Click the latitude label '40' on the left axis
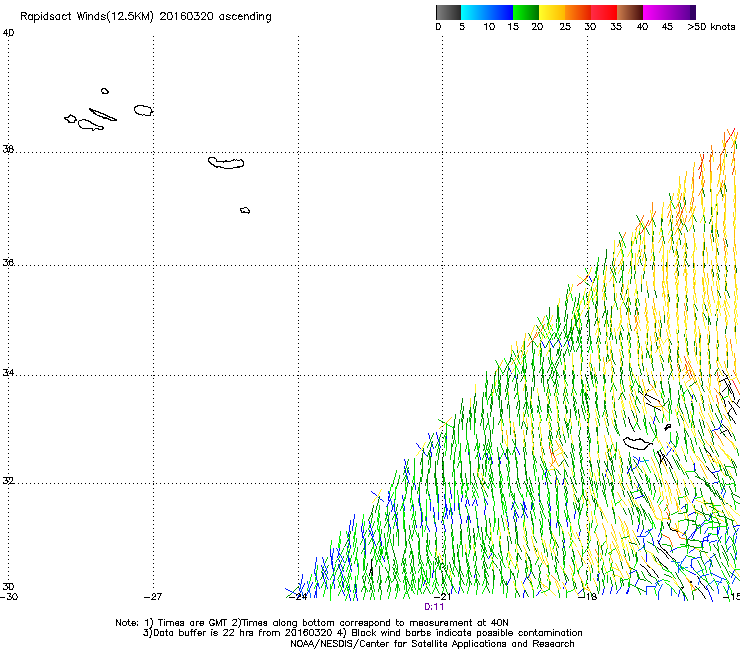 tap(8, 33)
